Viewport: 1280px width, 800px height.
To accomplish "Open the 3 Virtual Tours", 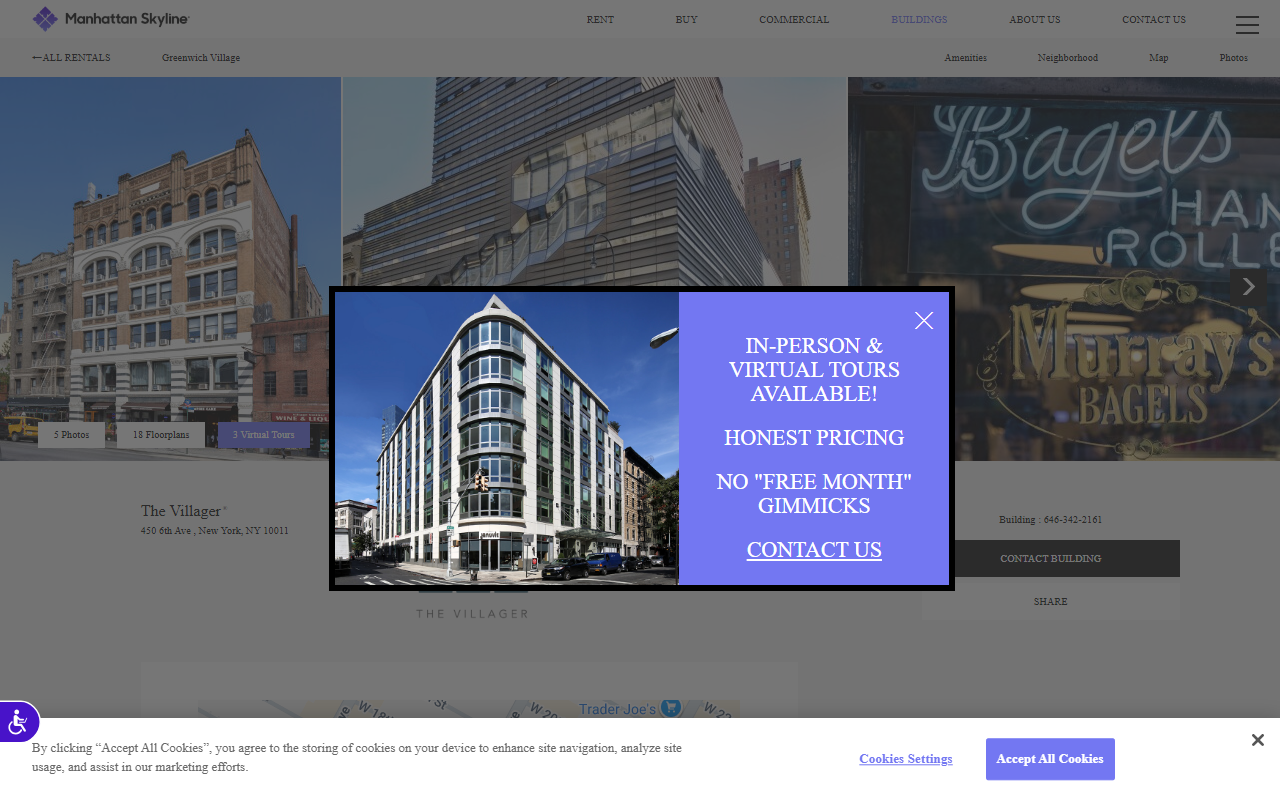I will pos(264,435).
